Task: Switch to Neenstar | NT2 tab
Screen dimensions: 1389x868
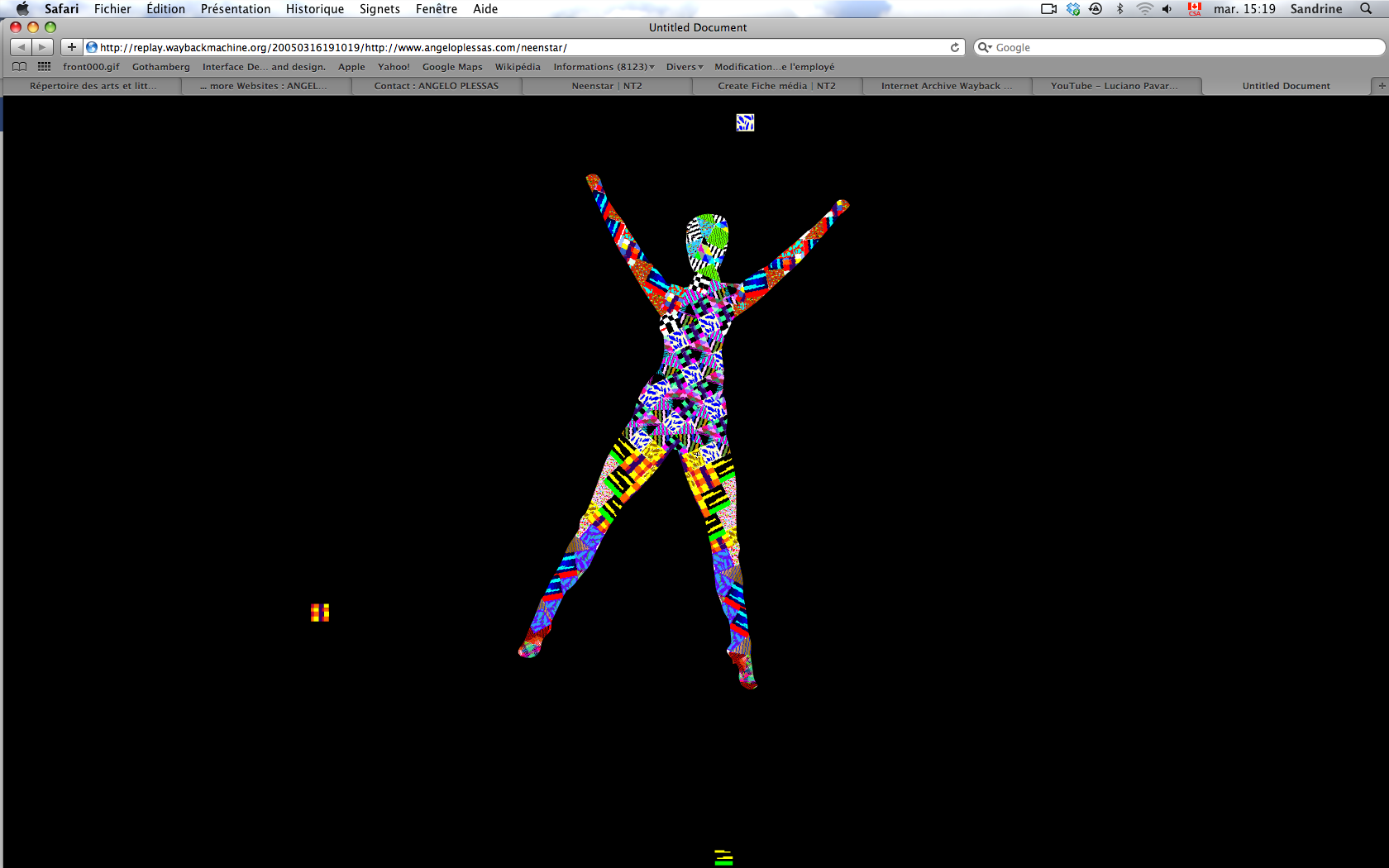Action: click(x=607, y=86)
